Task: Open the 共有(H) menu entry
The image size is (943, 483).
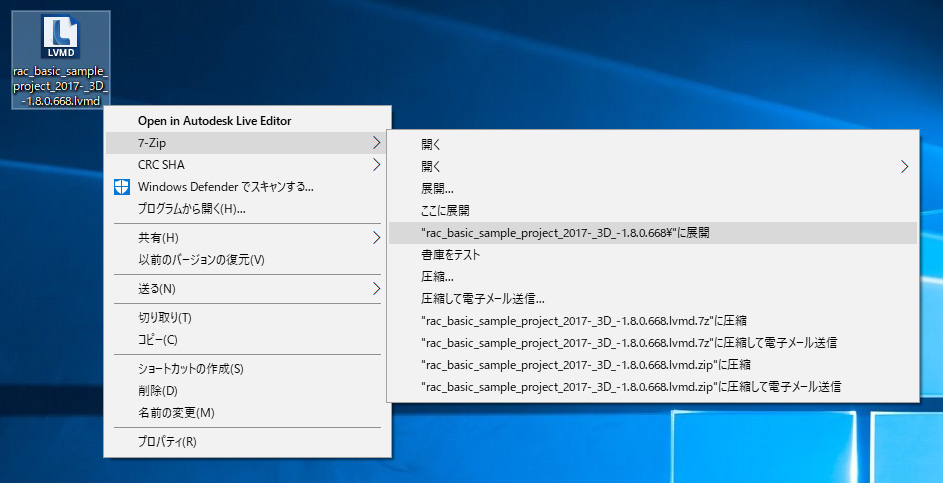Action: (247, 238)
